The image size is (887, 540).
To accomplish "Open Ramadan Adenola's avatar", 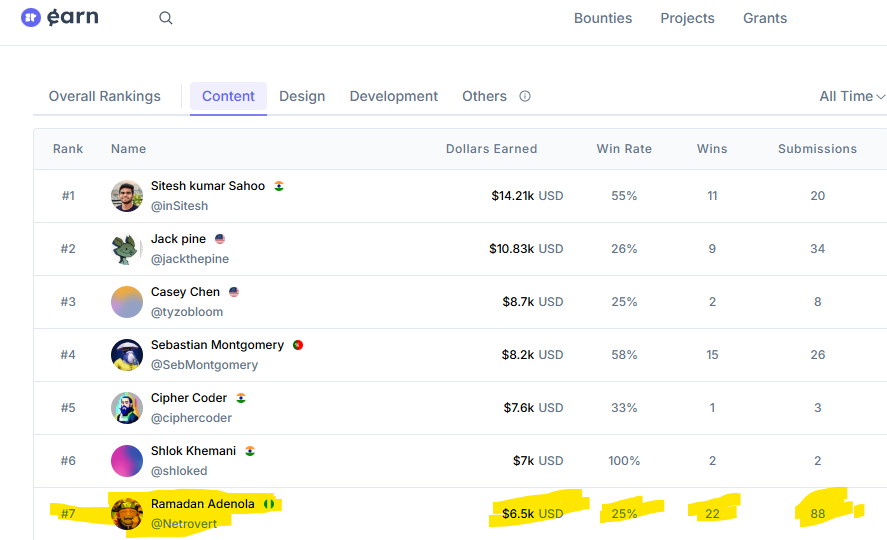I will tap(127, 513).
